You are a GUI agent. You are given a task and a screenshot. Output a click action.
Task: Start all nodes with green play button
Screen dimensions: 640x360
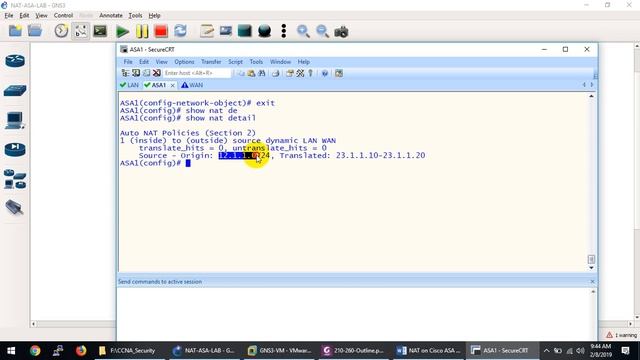coord(122,31)
